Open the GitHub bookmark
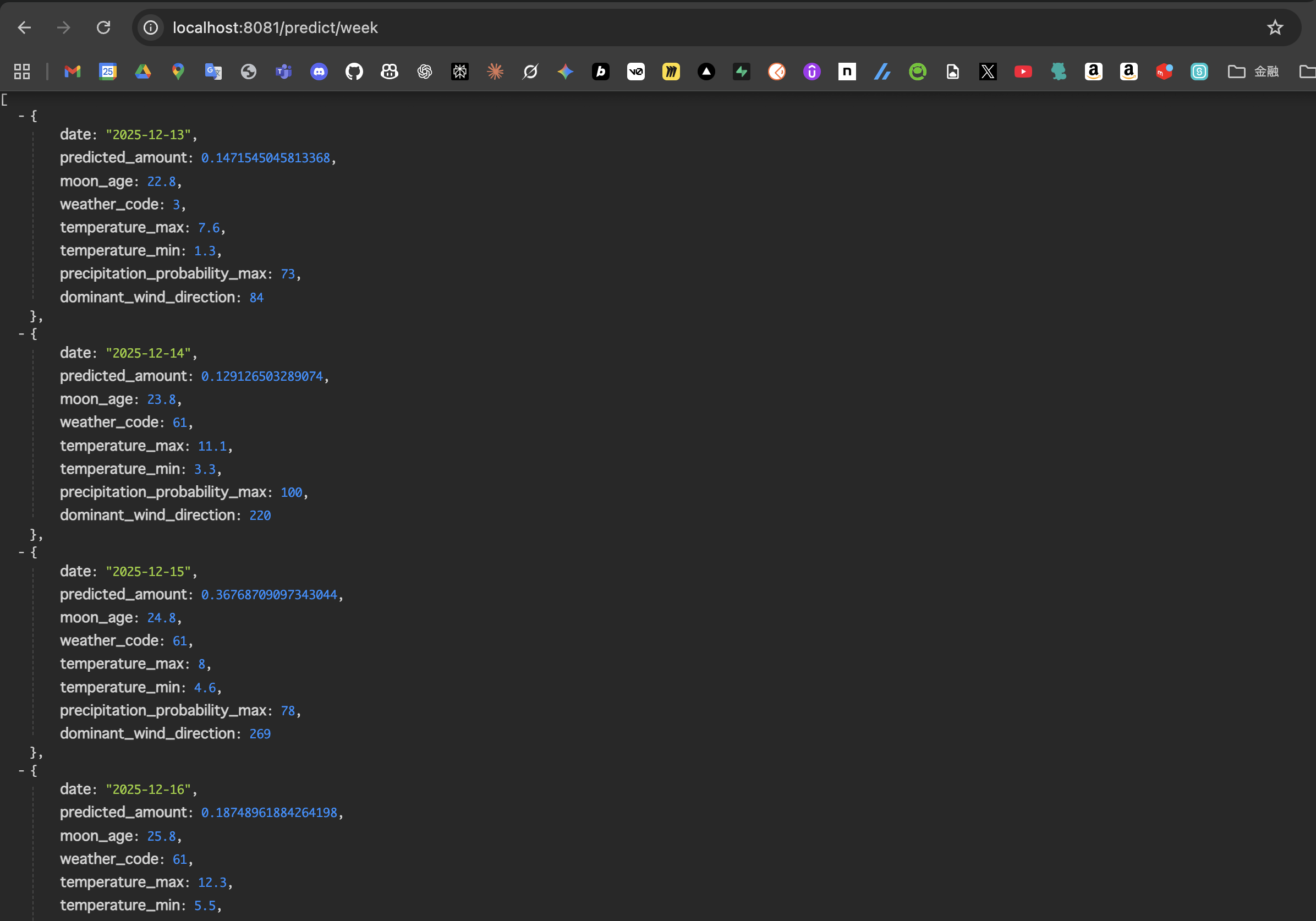 click(x=354, y=72)
